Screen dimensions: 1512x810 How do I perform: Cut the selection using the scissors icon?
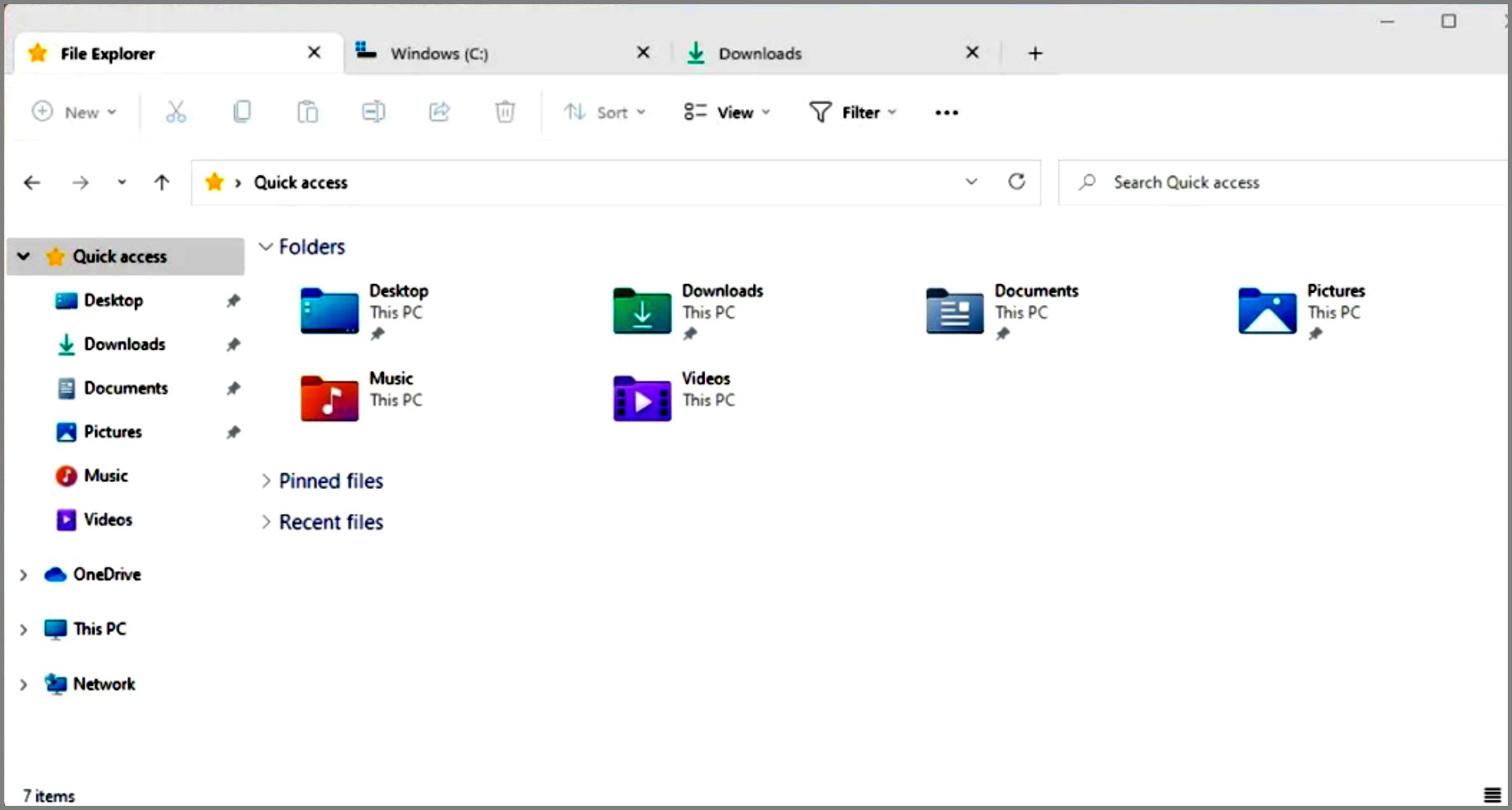click(175, 112)
